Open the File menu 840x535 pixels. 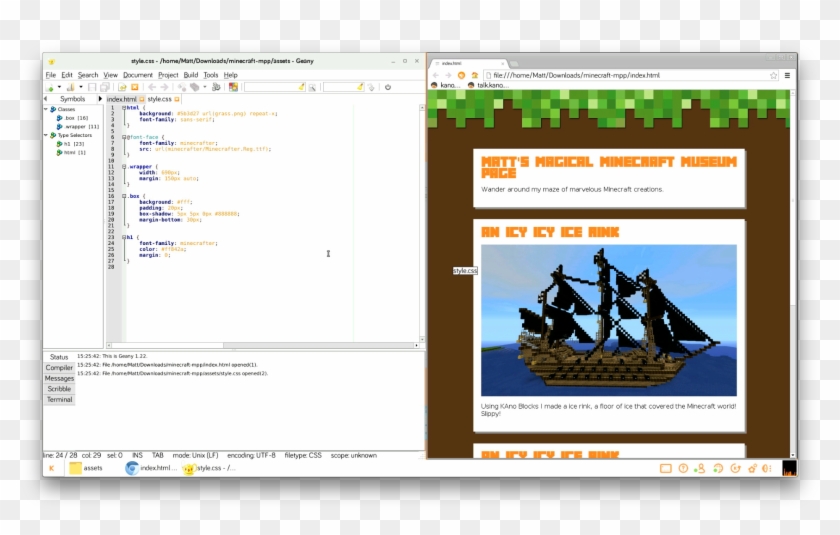pos(51,75)
